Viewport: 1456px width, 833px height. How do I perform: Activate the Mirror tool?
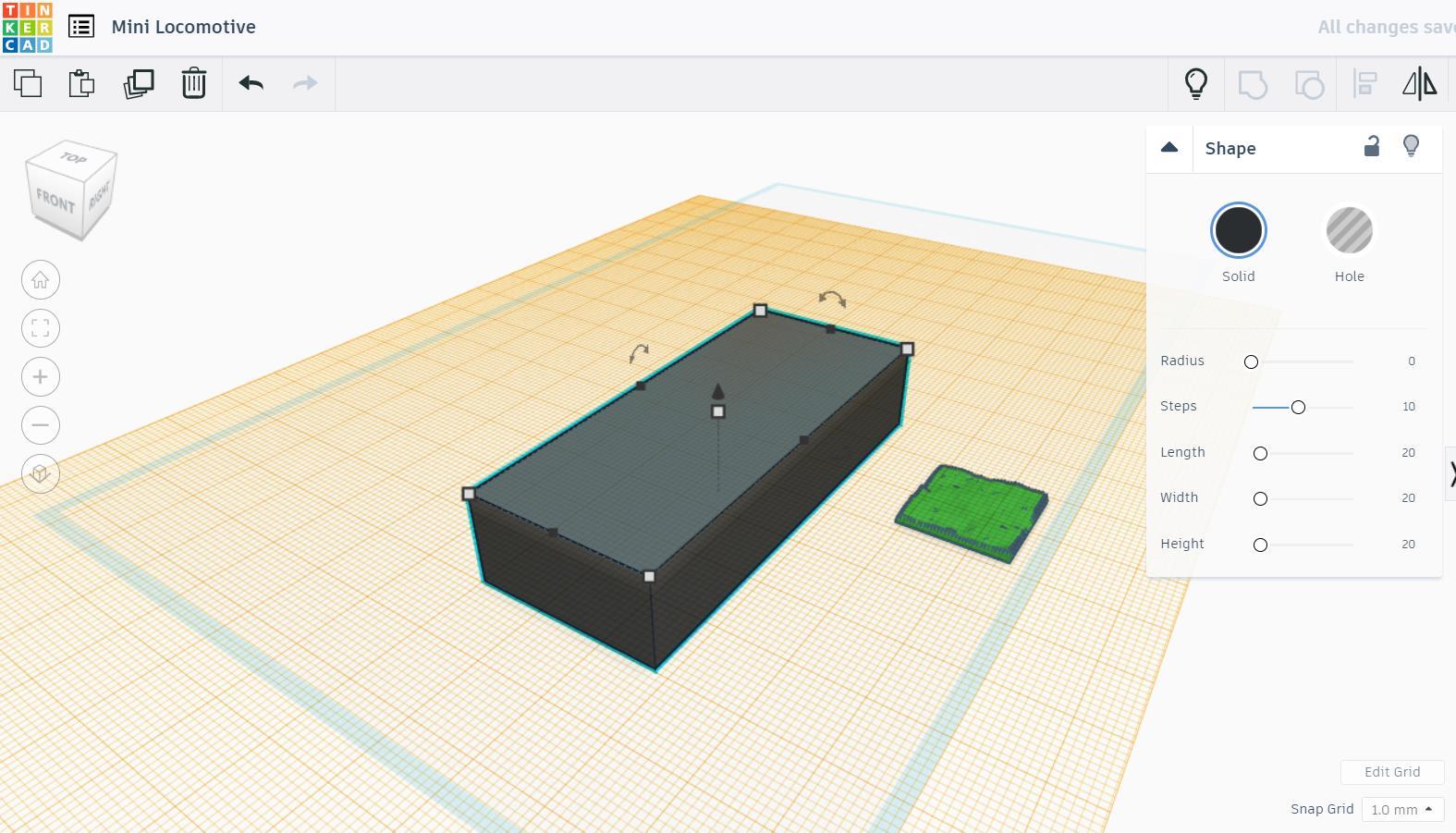coord(1420,83)
